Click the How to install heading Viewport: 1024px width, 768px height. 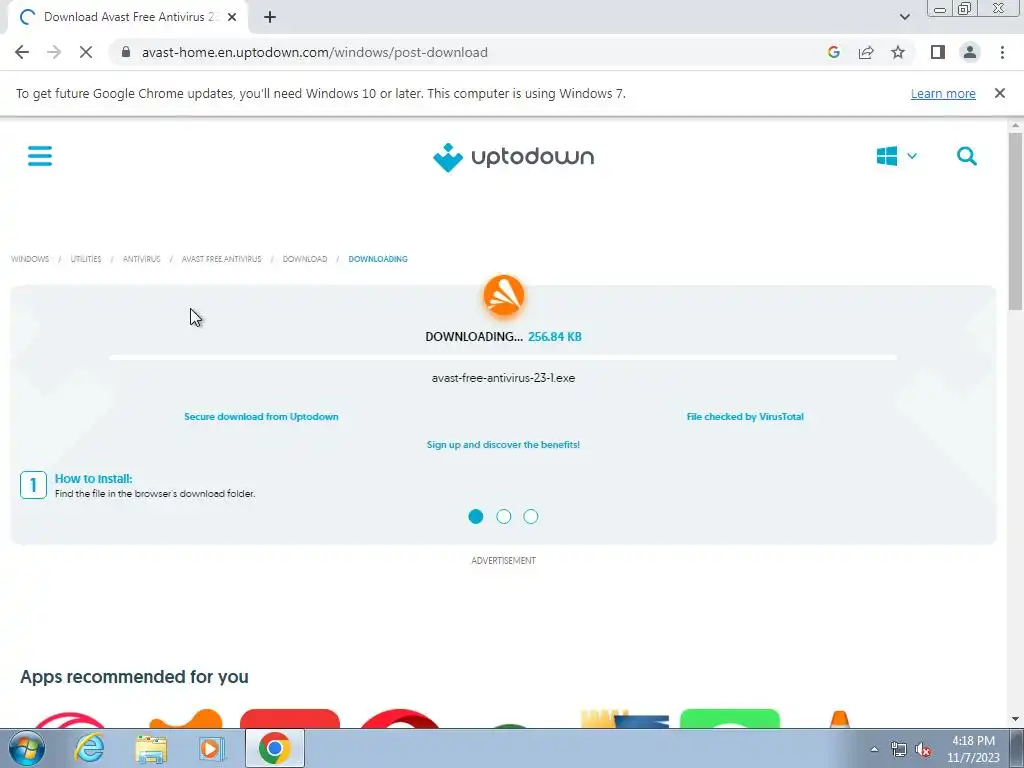click(x=93, y=479)
